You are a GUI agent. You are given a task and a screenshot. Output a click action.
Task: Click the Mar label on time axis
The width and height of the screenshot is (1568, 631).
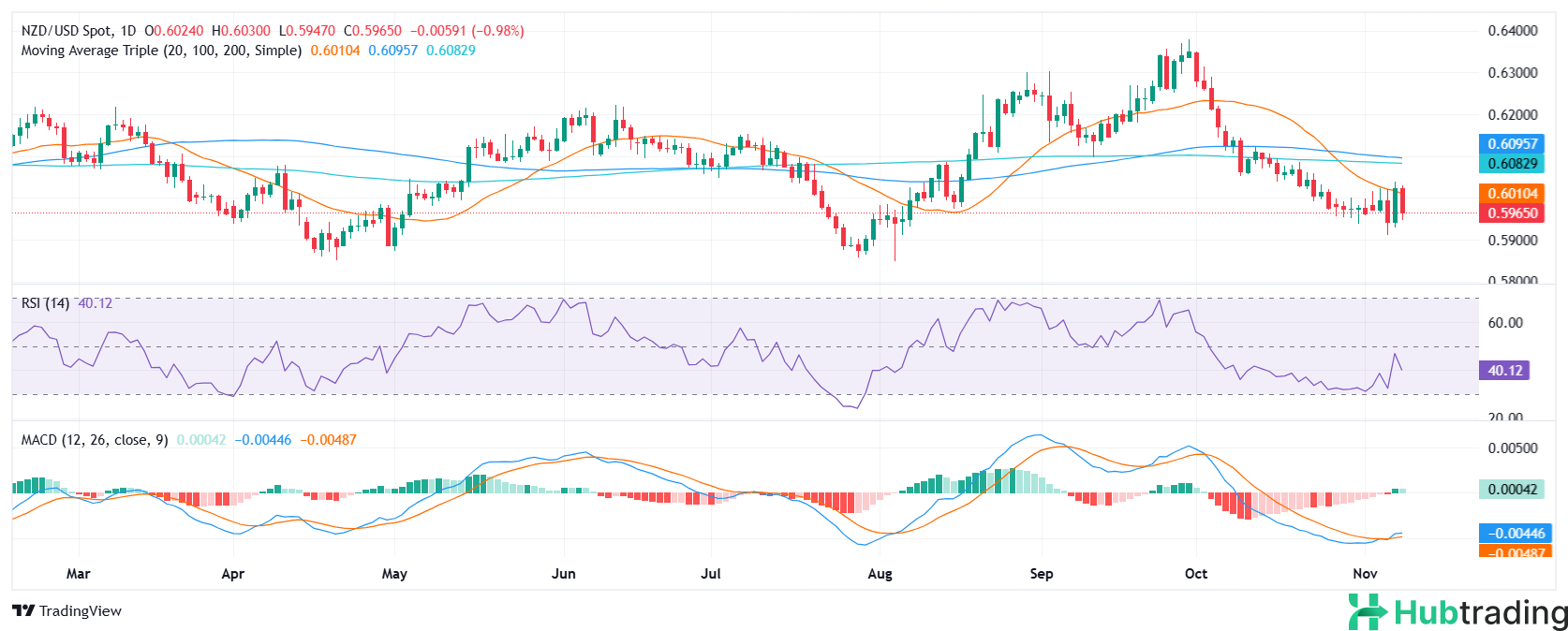click(x=79, y=574)
